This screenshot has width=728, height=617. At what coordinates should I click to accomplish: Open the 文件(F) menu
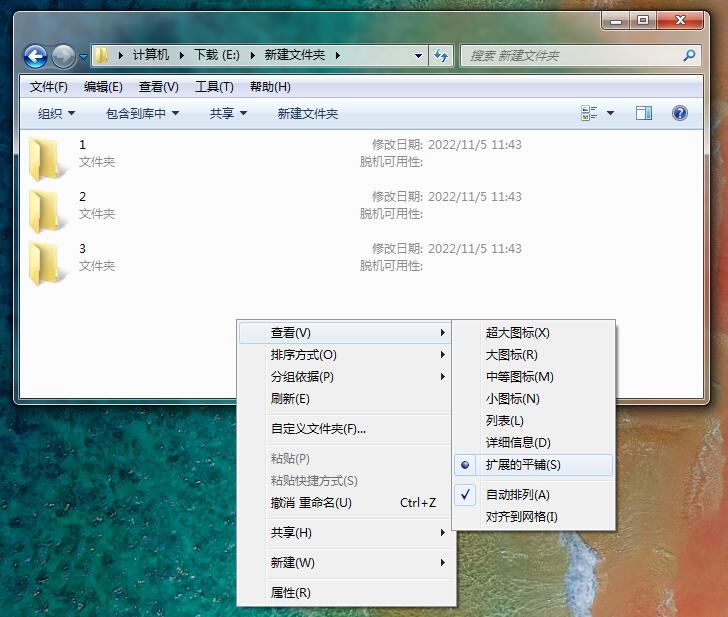(49, 87)
